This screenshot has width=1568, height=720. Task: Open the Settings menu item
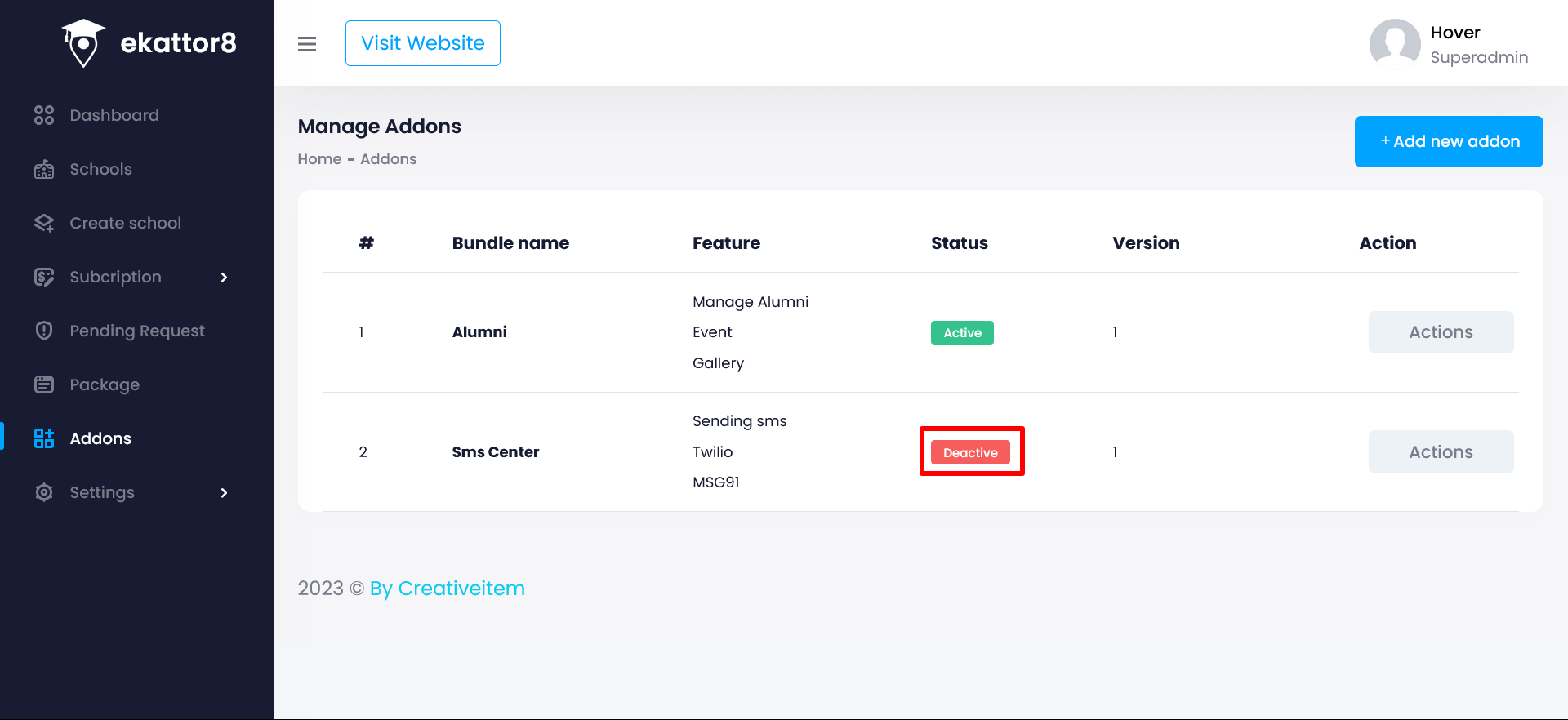click(102, 492)
